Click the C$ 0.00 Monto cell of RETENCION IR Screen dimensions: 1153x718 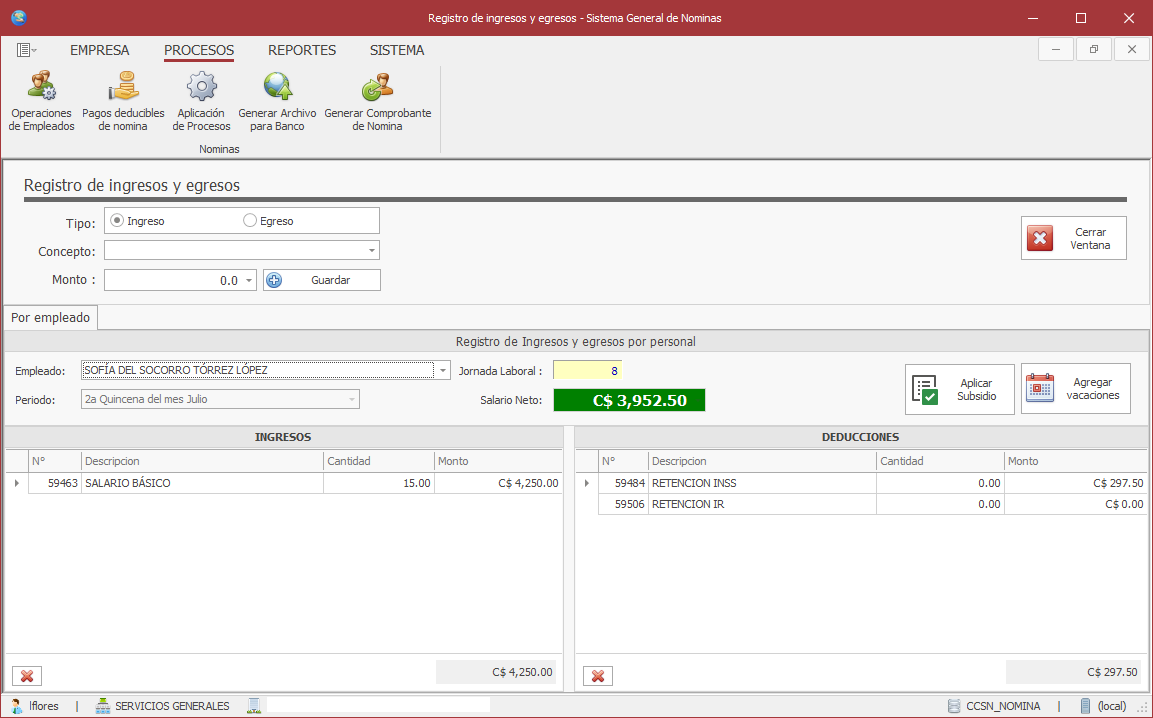tap(1075, 504)
